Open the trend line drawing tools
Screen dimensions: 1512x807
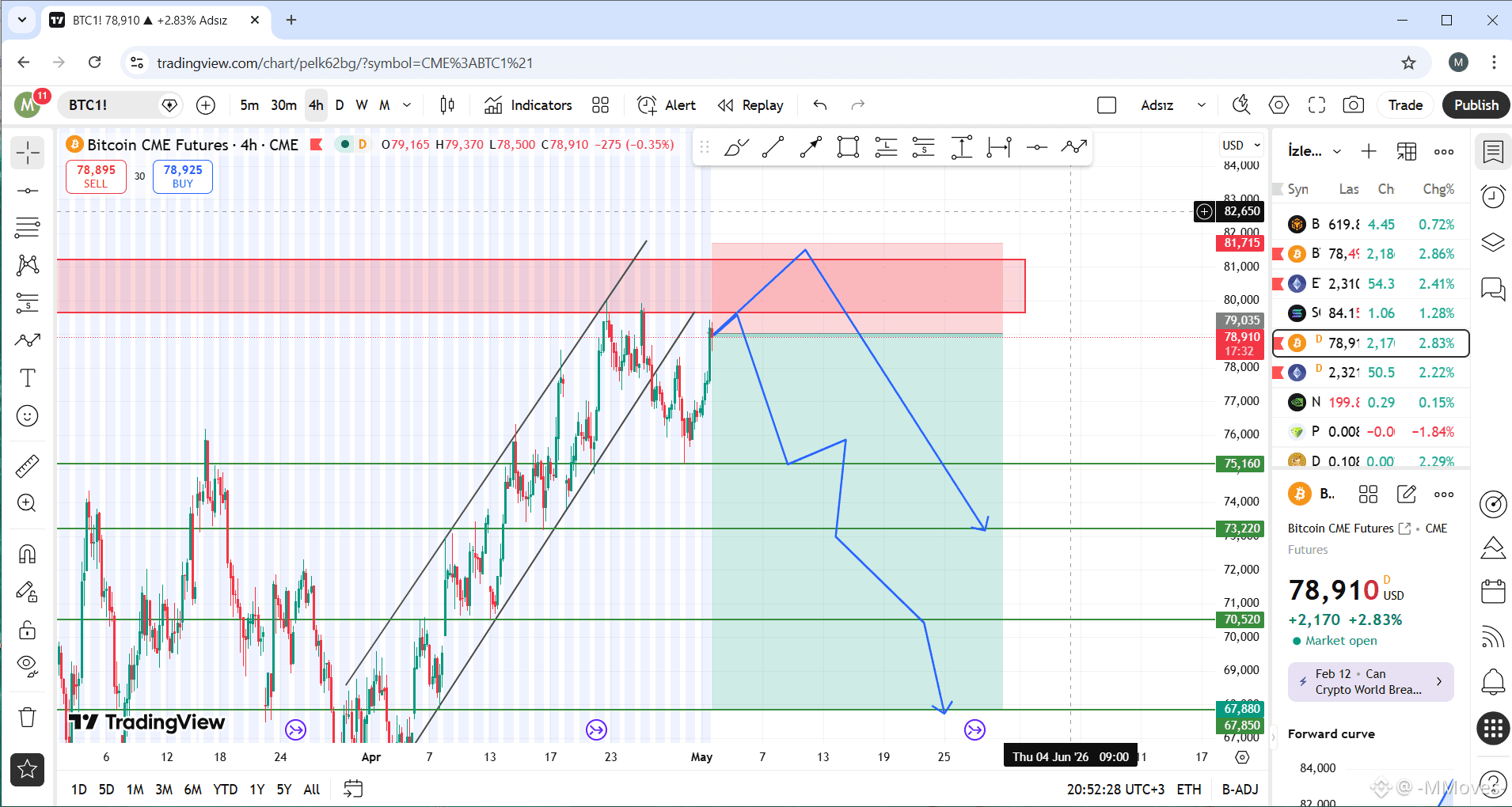click(28, 191)
